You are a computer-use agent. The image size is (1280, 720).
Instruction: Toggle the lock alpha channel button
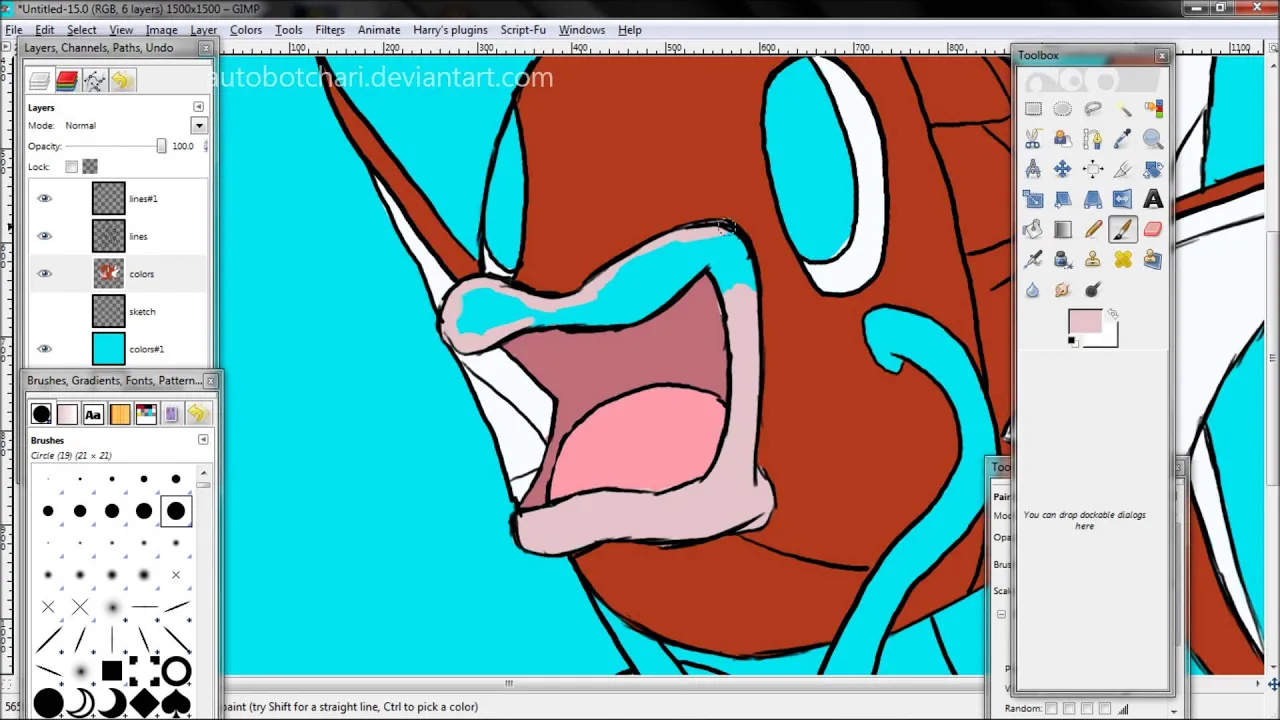pos(90,166)
